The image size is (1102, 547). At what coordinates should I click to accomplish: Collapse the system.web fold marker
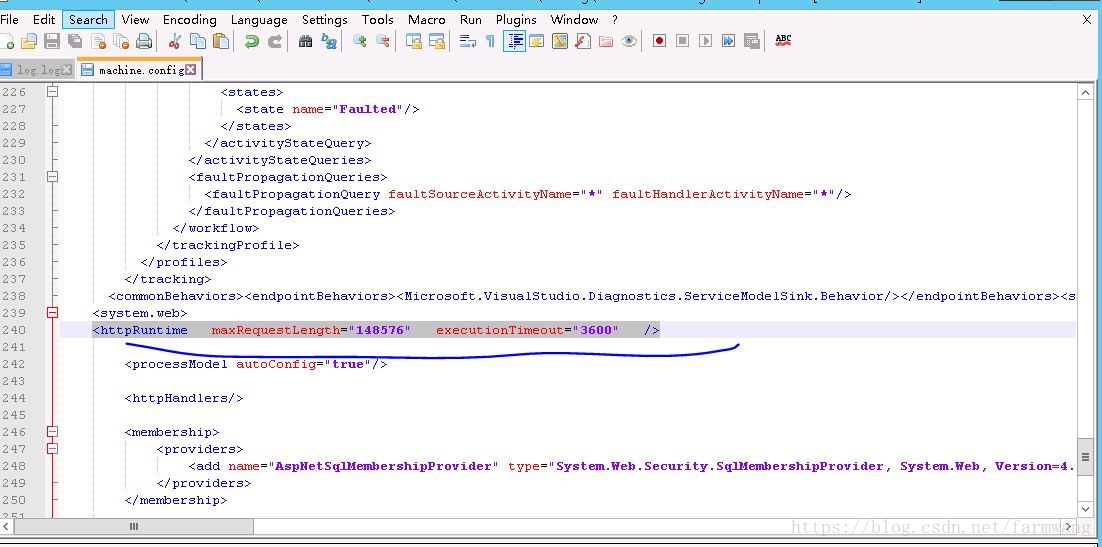tap(52, 313)
